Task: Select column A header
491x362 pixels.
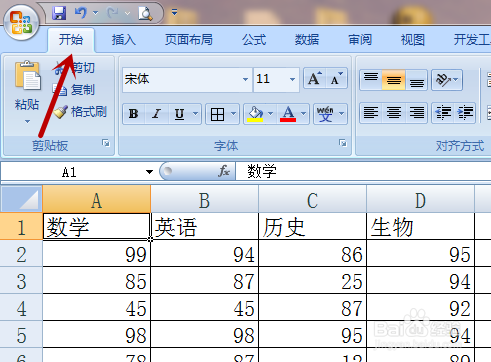Action: click(97, 200)
